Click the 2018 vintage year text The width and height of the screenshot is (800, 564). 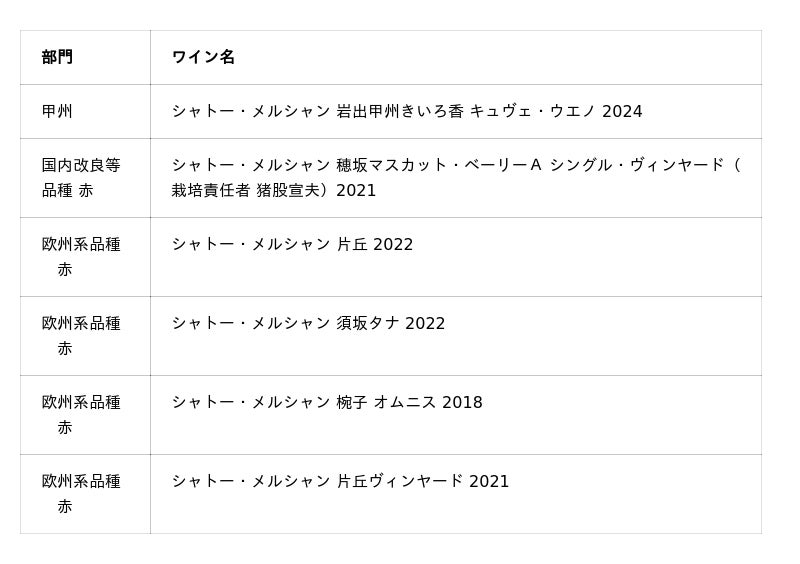tap(462, 402)
